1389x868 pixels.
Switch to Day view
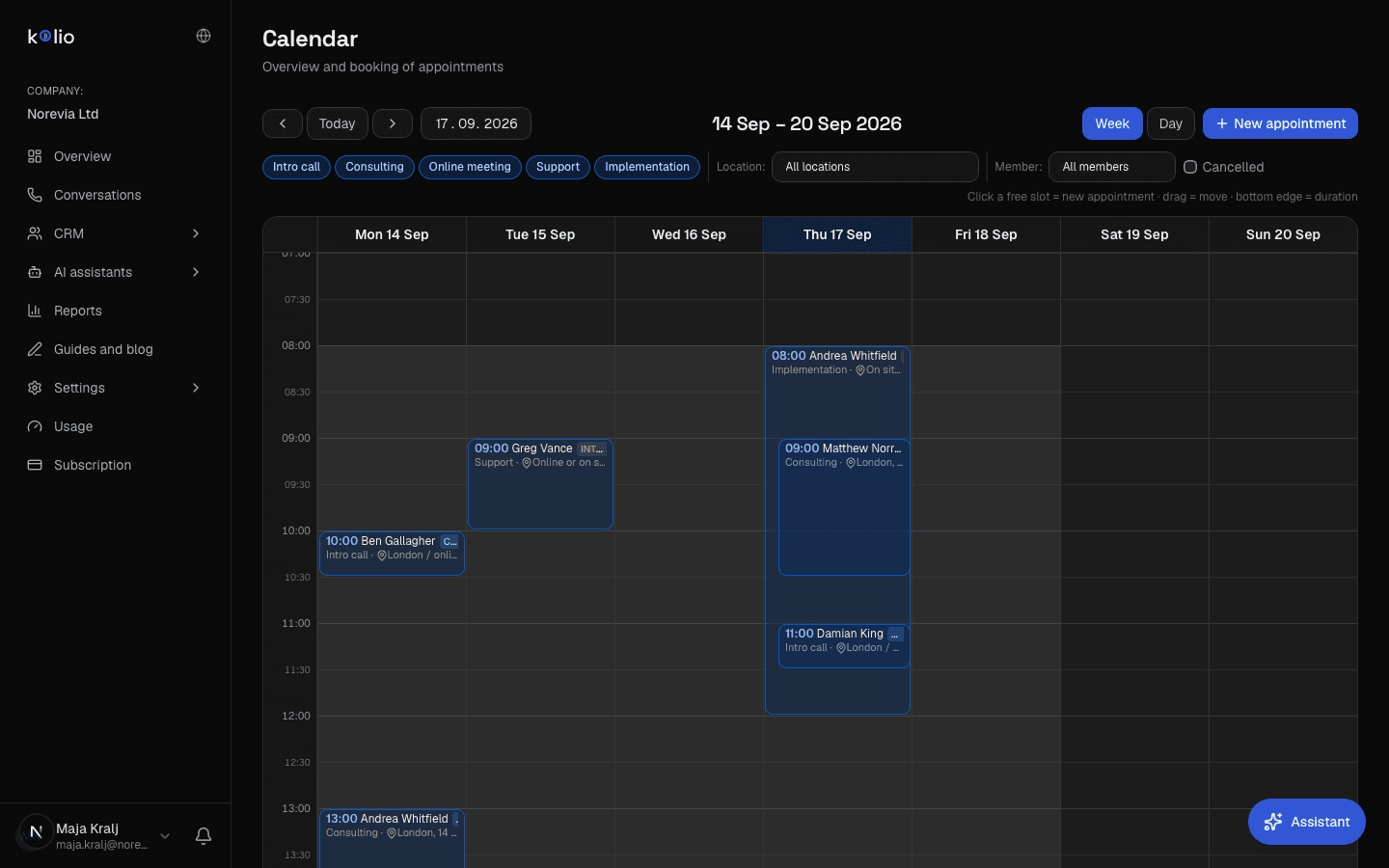[x=1171, y=123]
